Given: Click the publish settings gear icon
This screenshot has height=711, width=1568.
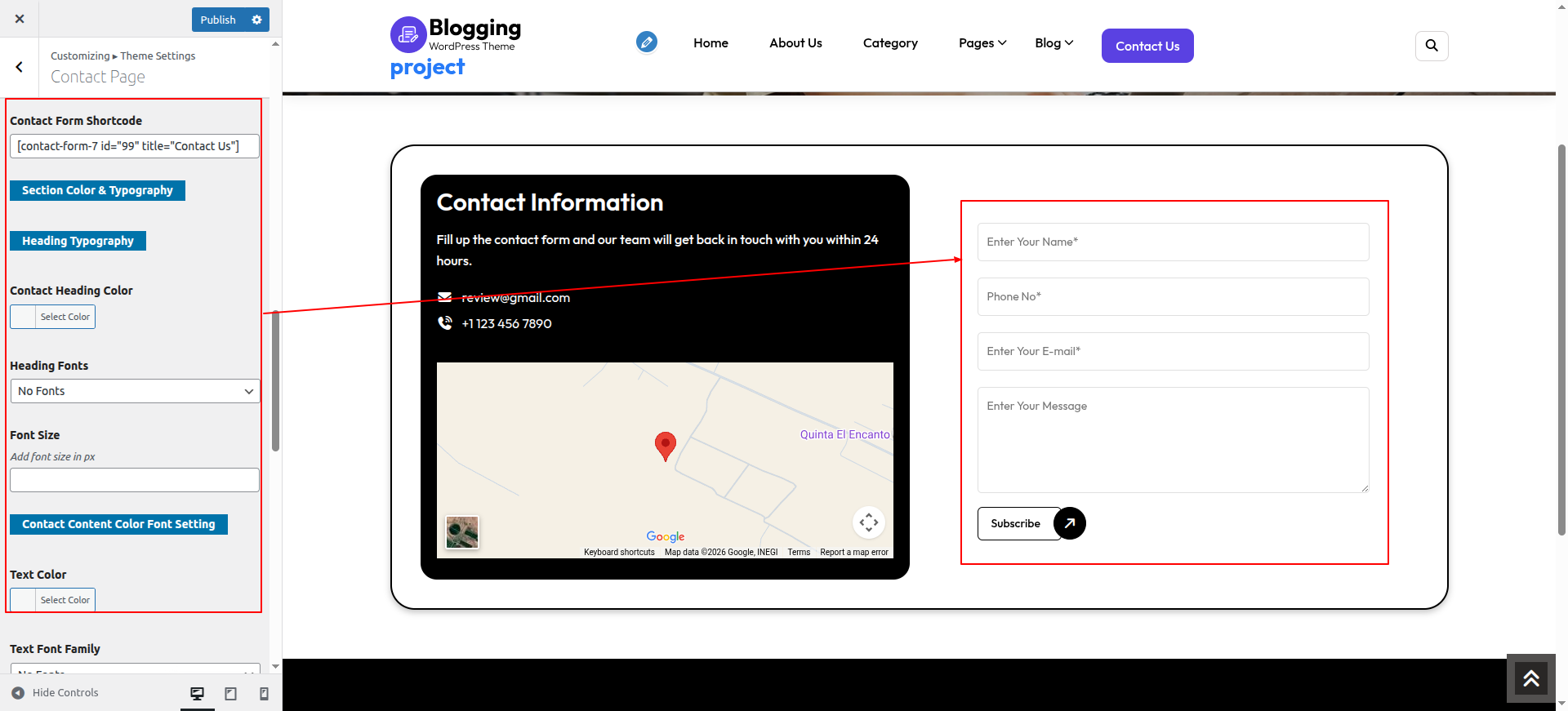Looking at the screenshot, I should click(256, 20).
